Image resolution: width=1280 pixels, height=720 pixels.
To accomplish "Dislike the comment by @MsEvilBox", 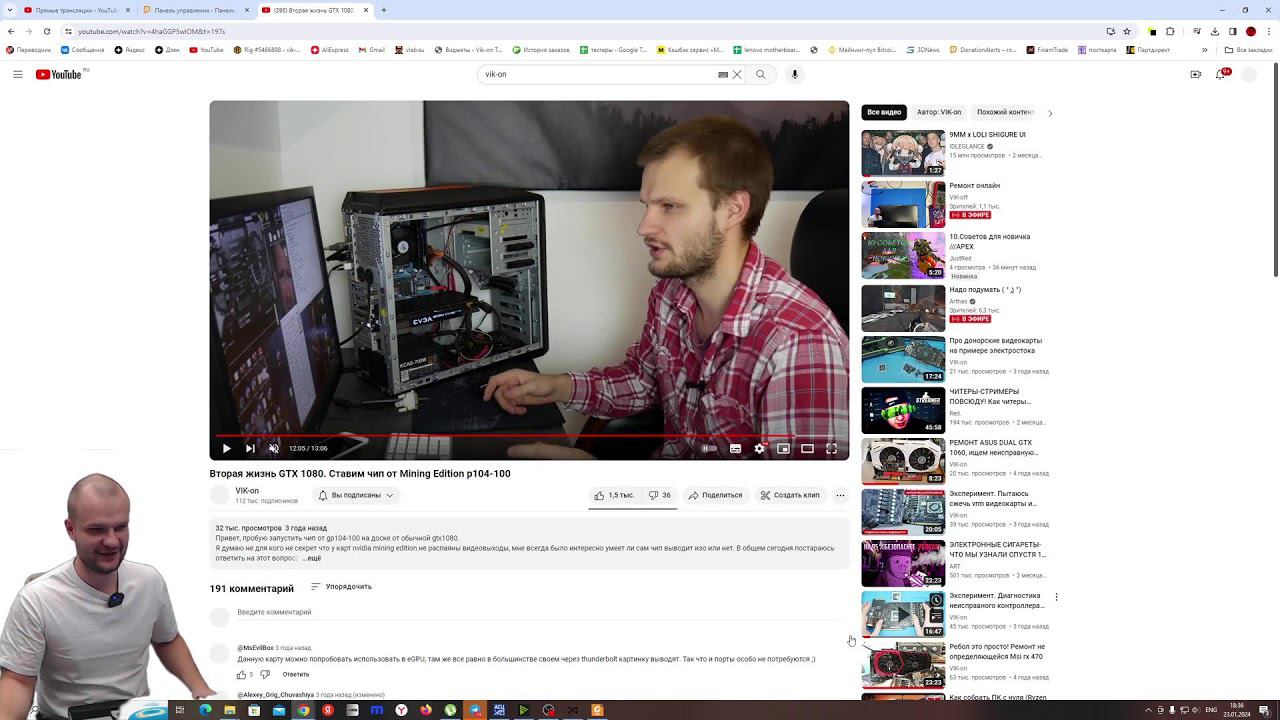I will pos(264,675).
